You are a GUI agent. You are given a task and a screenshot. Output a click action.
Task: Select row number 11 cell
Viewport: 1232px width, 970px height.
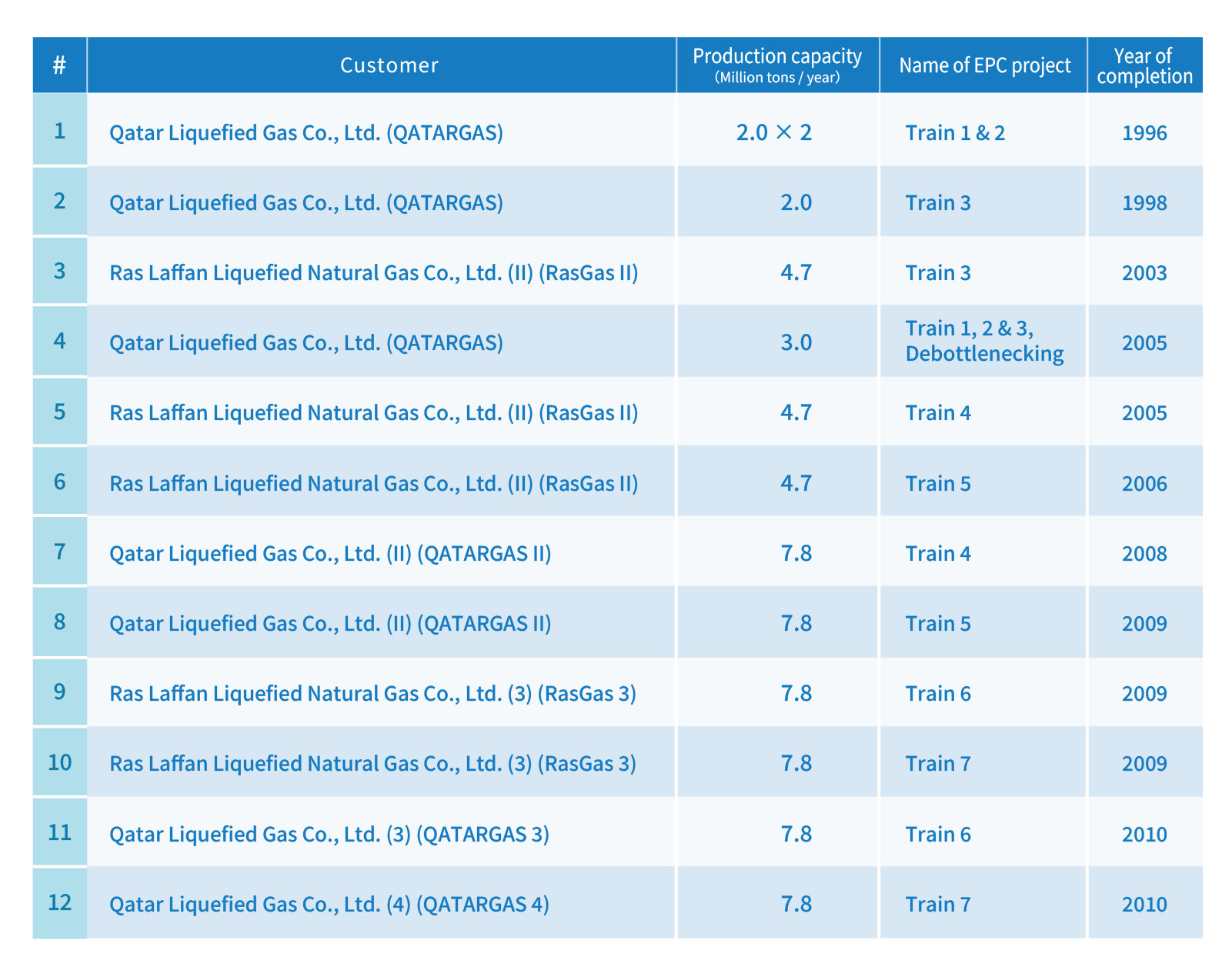[x=59, y=832]
